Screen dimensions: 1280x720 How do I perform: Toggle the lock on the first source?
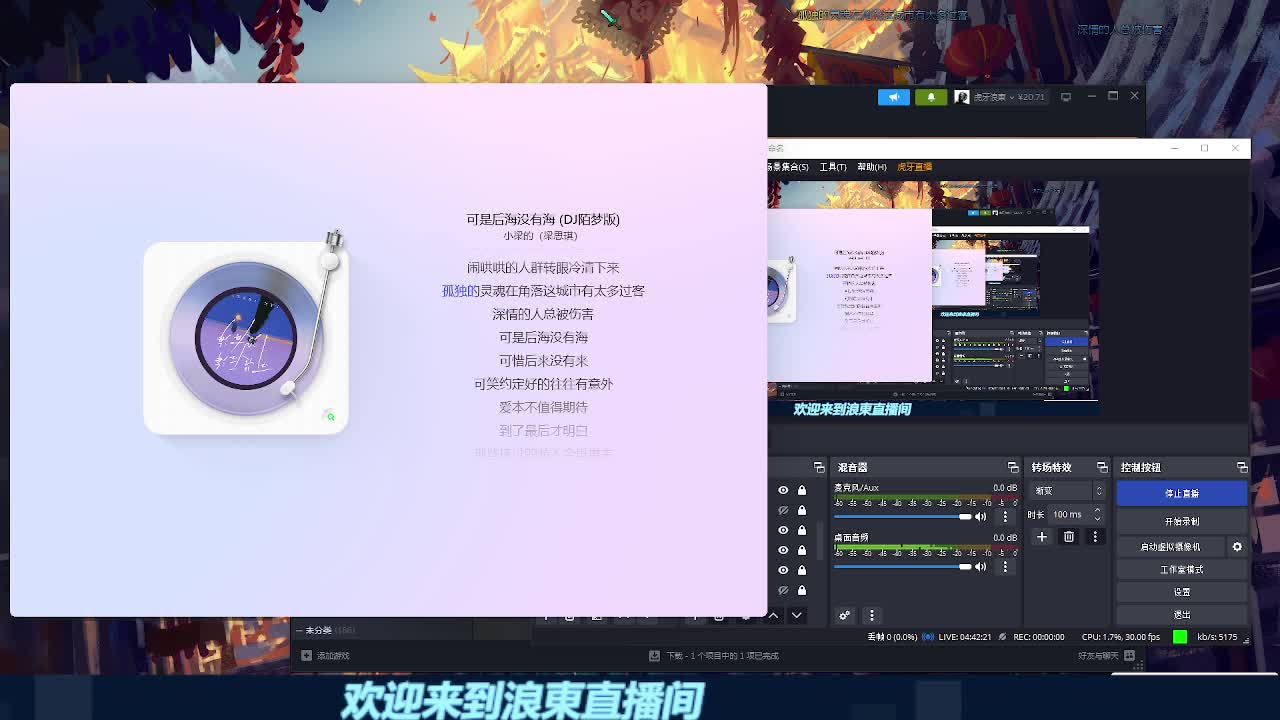click(801, 490)
